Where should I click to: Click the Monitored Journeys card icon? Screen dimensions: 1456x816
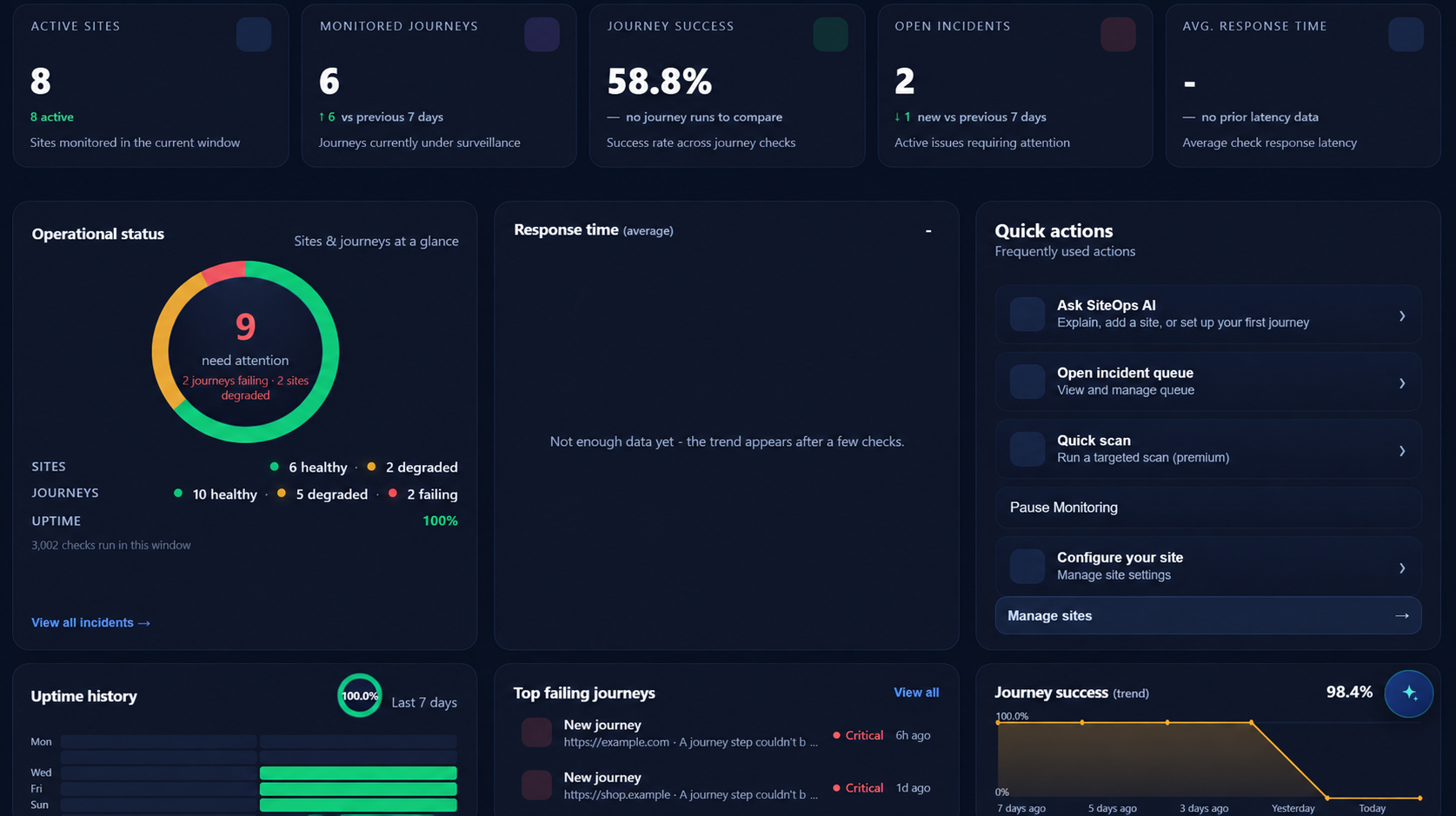[542, 35]
